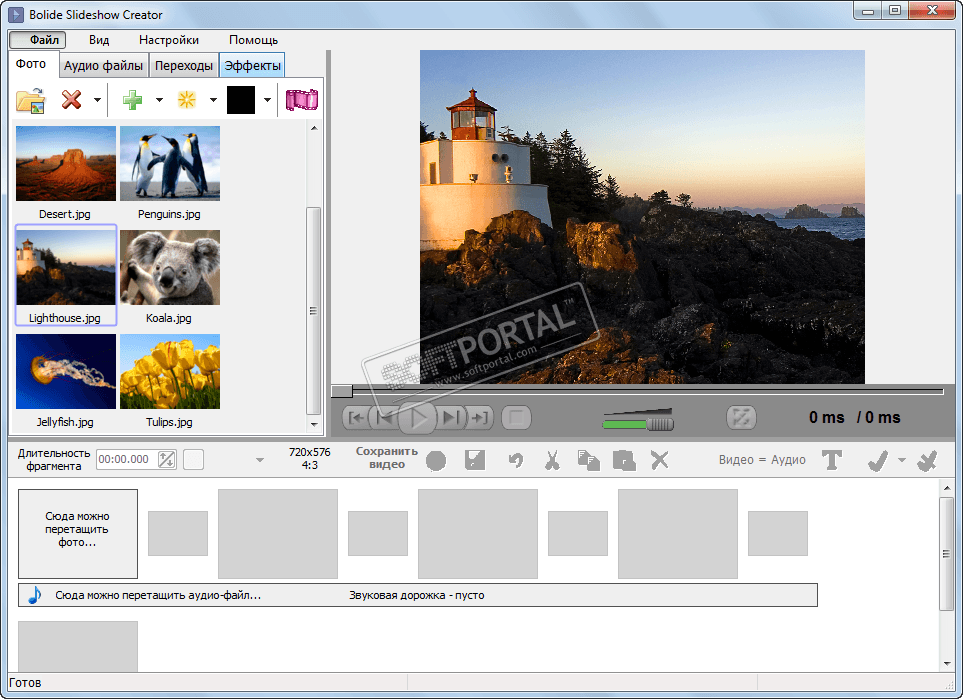Click the gray X delete fragment icon

(x=660, y=460)
